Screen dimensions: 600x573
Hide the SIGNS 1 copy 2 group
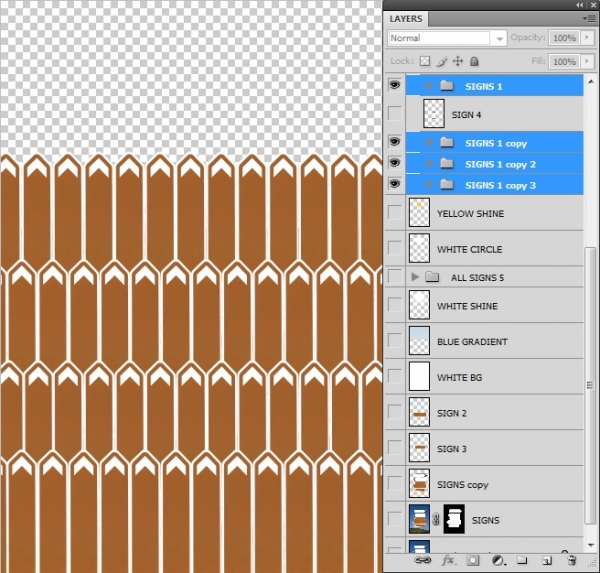[395, 163]
